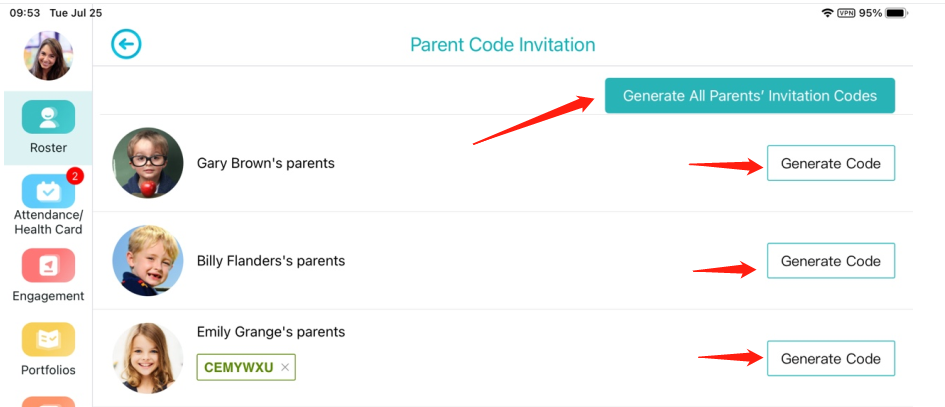Tap the battery status icon
This screenshot has height=407, width=945.
point(897,13)
